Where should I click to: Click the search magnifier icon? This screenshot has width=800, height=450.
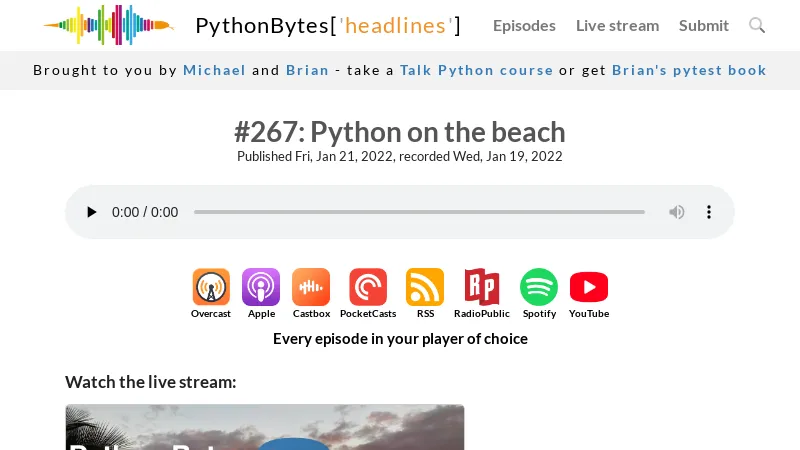coord(757,25)
